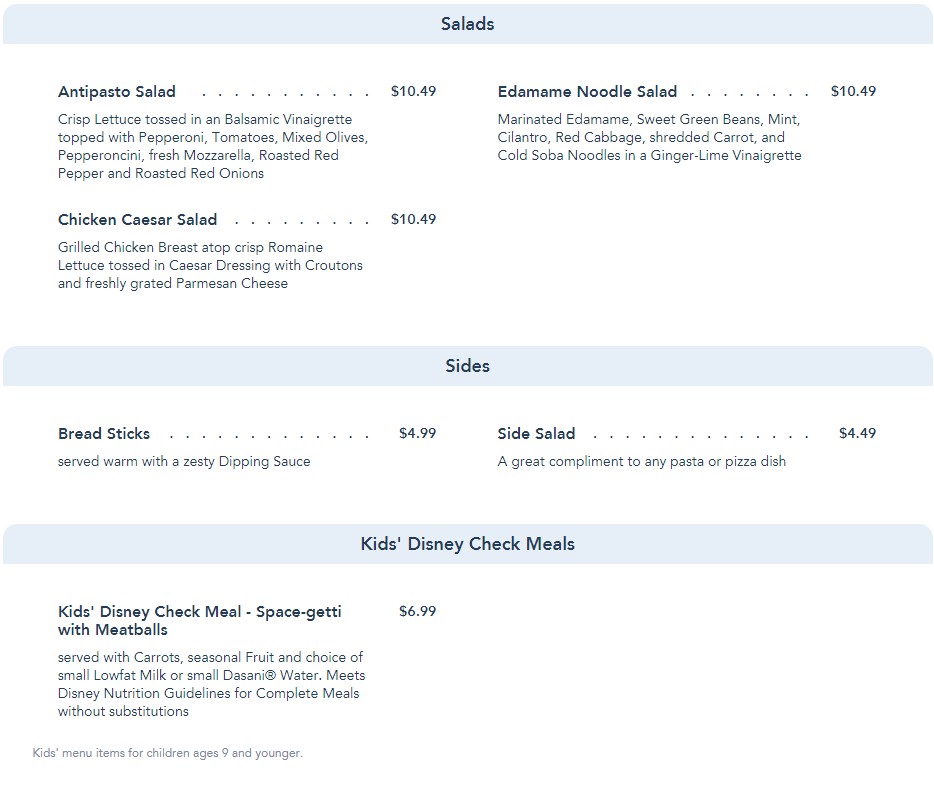Choose the Chicken Caesar Salad title
The height and width of the screenshot is (806, 934).
137,220
